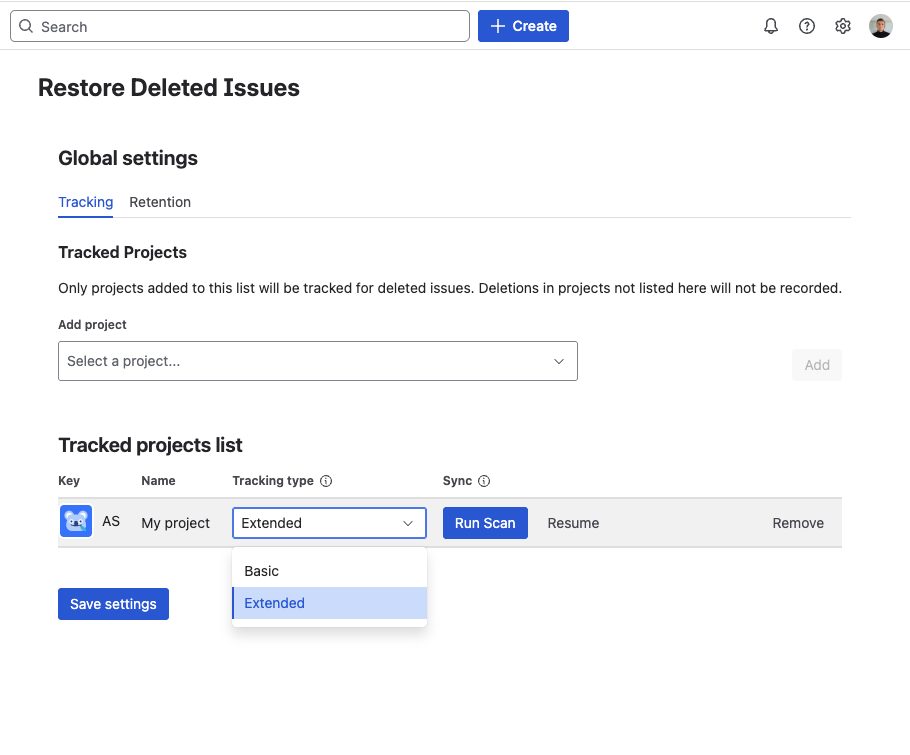Expand the Tracking type dropdown
This screenshot has height=755, width=910.
[329, 522]
